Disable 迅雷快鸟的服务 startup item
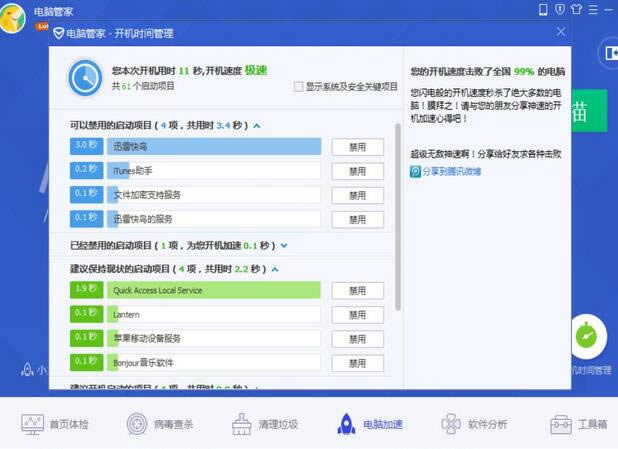The width and height of the screenshot is (618, 449). click(x=357, y=220)
